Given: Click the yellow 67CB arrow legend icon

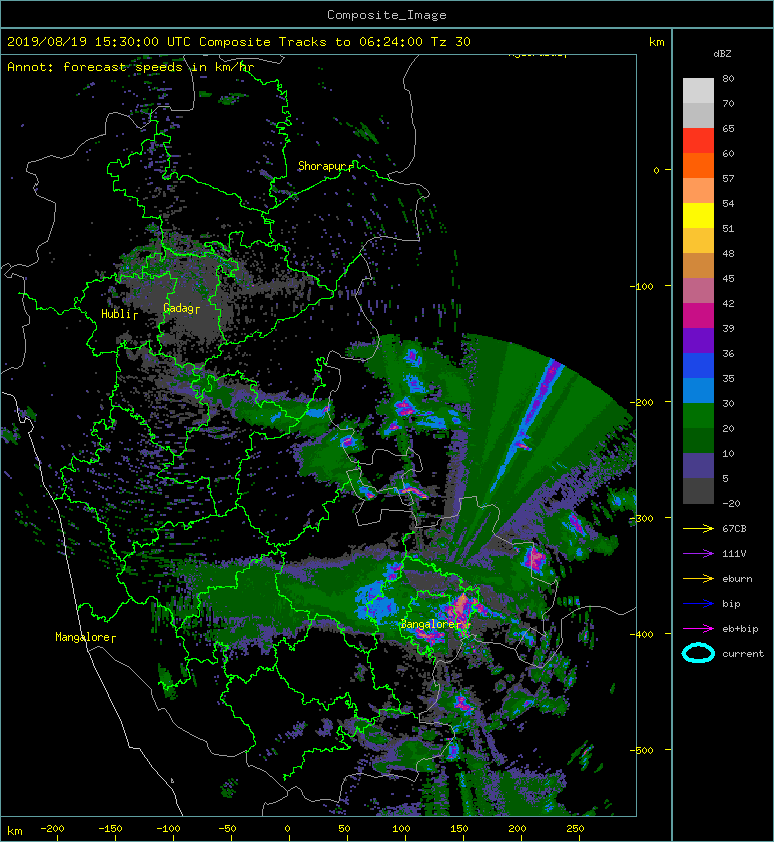Looking at the screenshot, I should click(698, 529).
